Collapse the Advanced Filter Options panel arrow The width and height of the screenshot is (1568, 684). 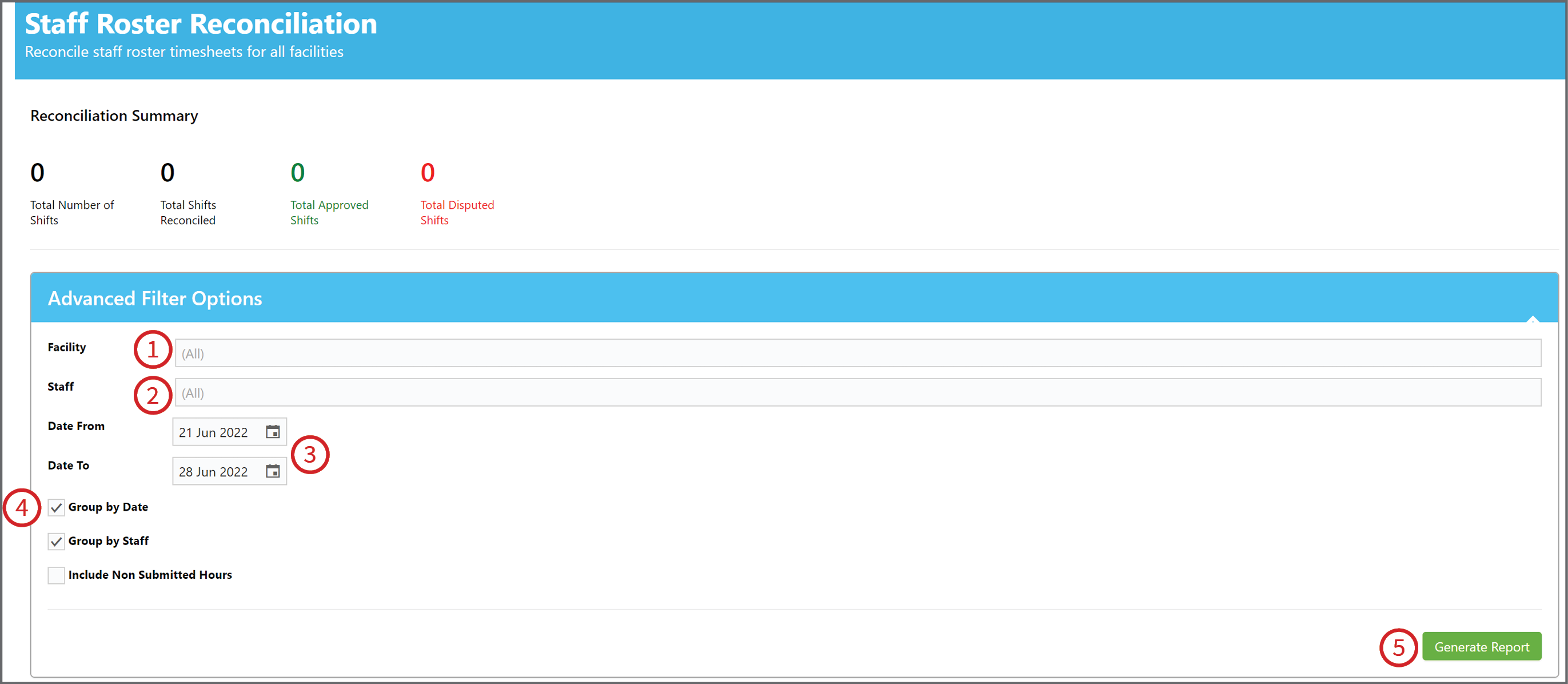click(x=1532, y=318)
